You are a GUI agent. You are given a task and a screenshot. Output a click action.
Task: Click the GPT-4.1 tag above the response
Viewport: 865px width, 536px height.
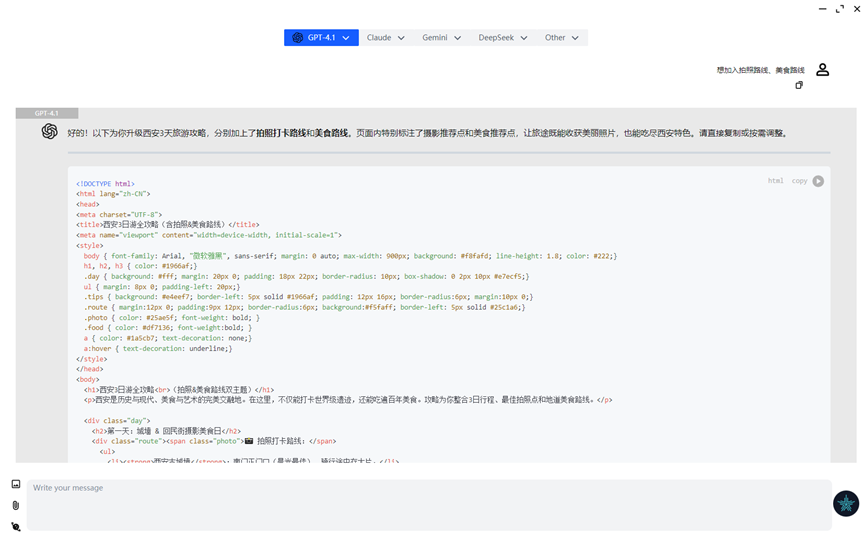(x=47, y=113)
